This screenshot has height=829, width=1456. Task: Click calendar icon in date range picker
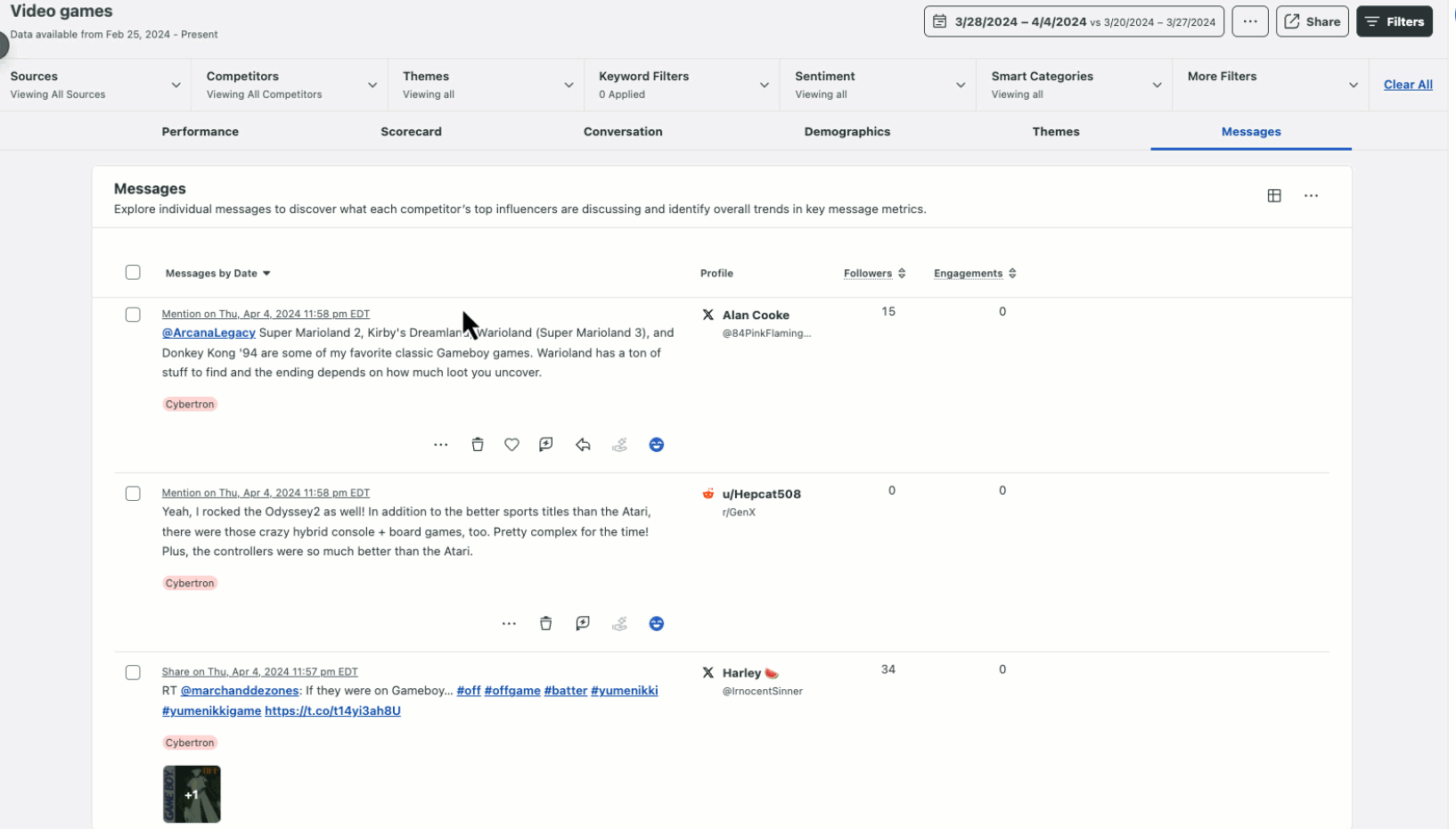coord(939,21)
